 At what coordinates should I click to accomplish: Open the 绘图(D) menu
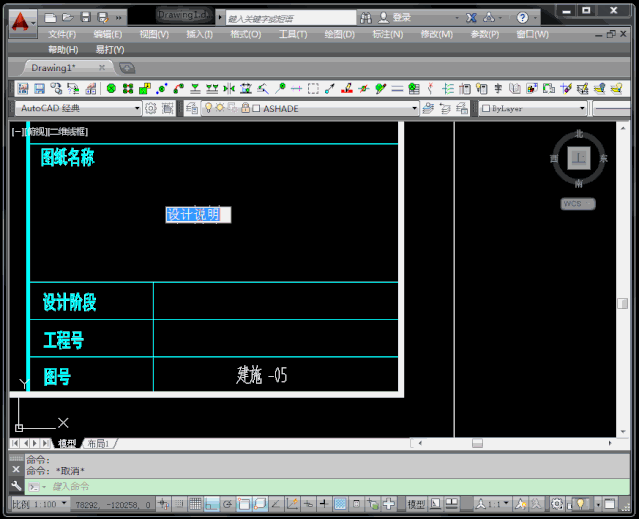339,34
